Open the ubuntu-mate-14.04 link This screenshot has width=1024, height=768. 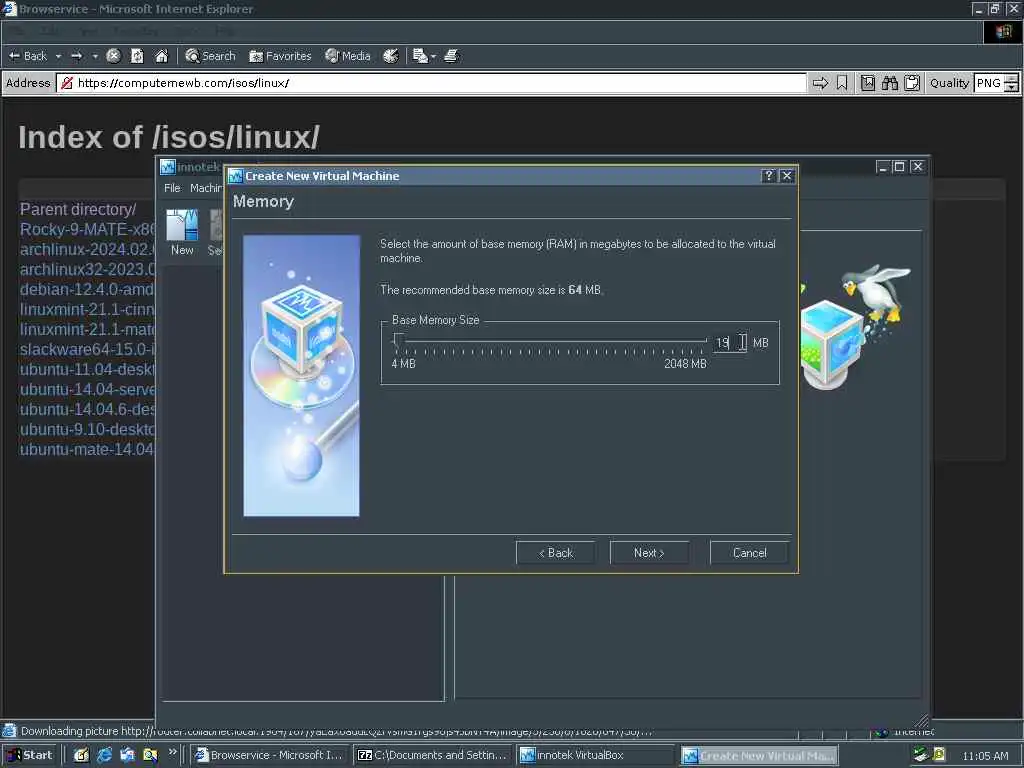click(x=88, y=449)
